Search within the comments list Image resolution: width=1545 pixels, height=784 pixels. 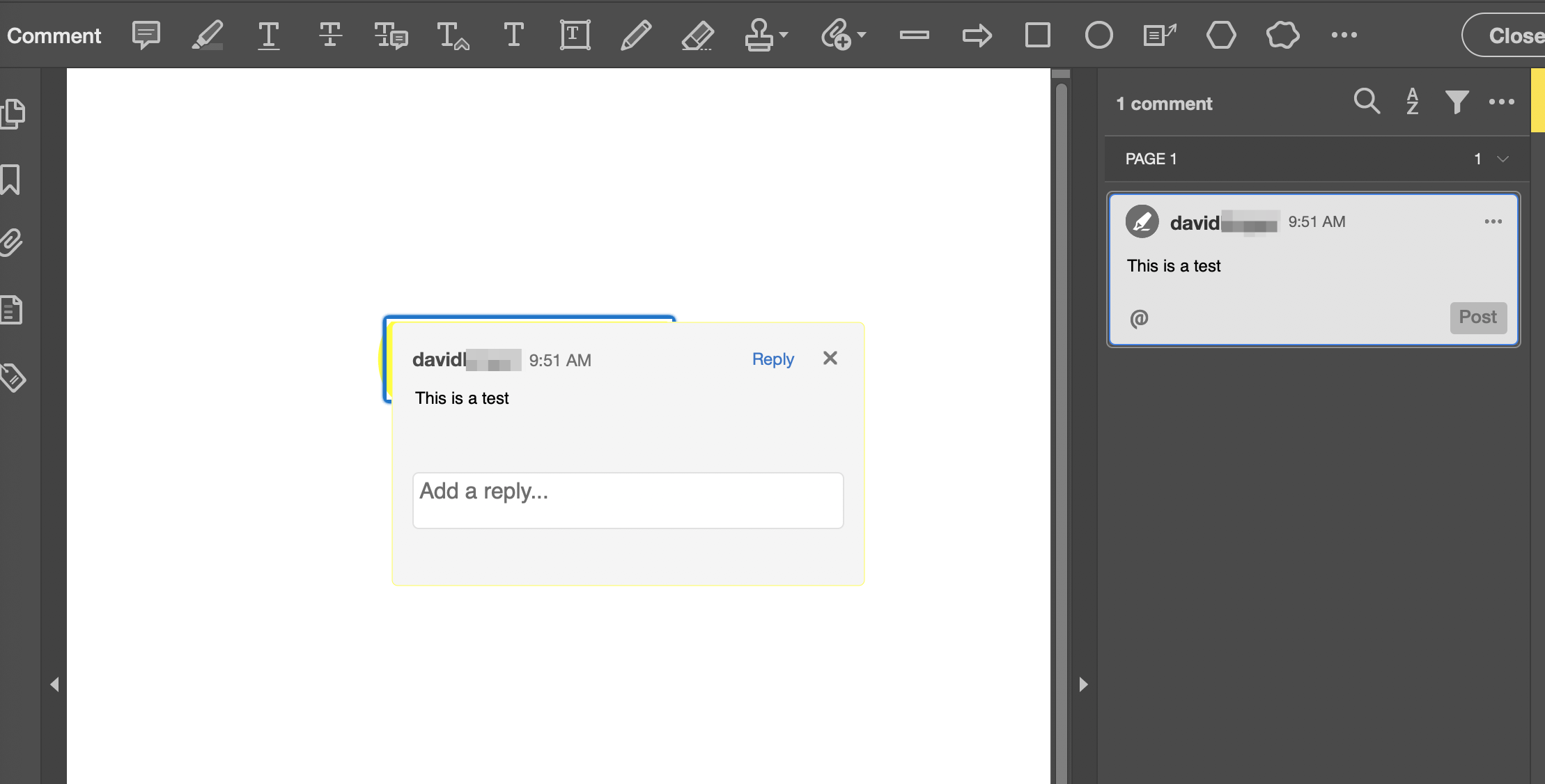(x=1365, y=102)
